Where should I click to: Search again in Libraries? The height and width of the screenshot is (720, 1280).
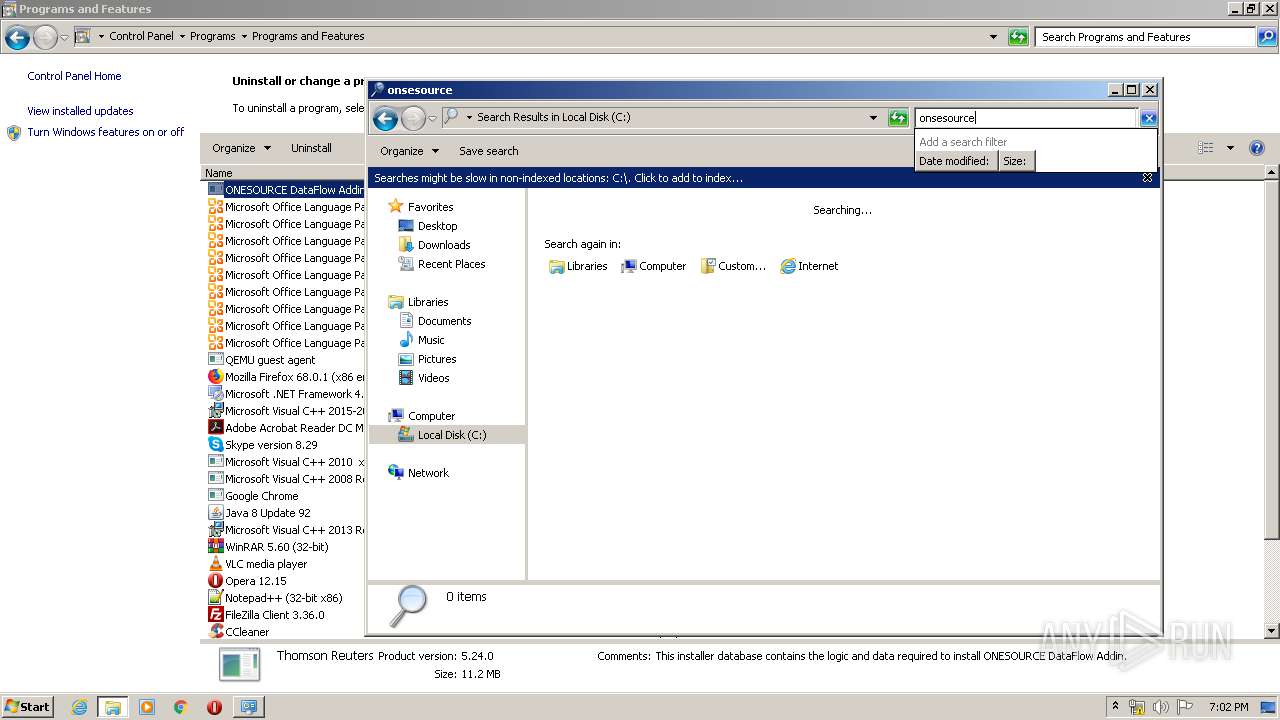coord(578,266)
